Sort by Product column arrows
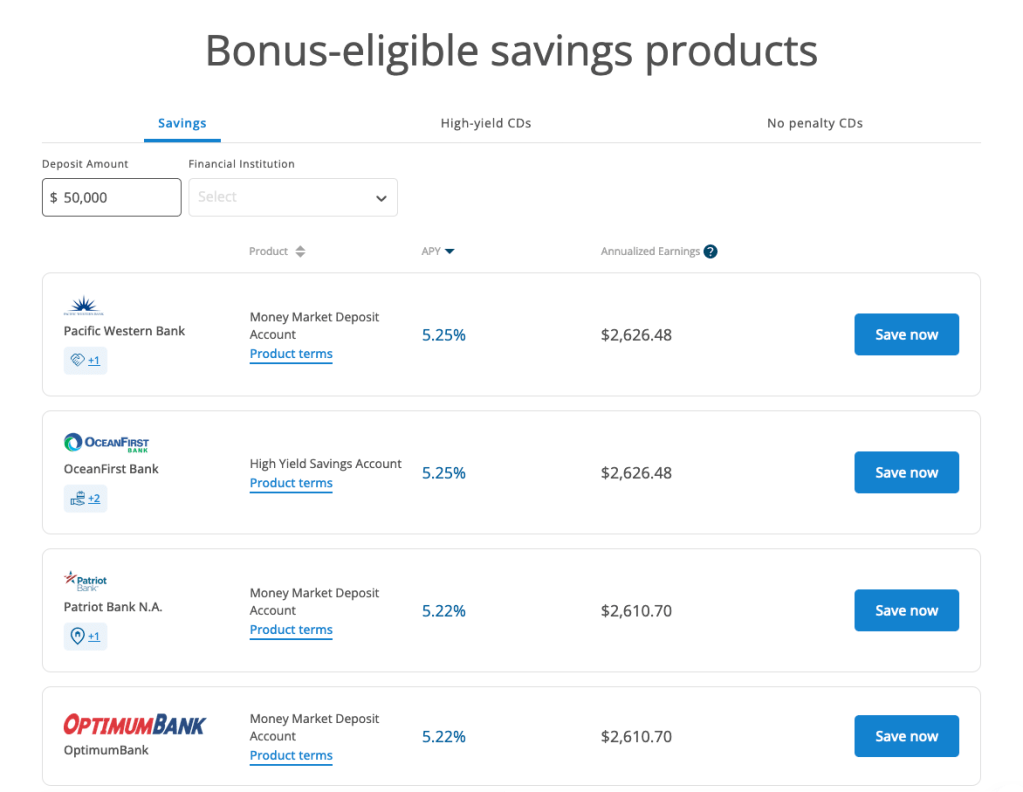The width and height of the screenshot is (1023, 792). pyautogui.click(x=300, y=252)
